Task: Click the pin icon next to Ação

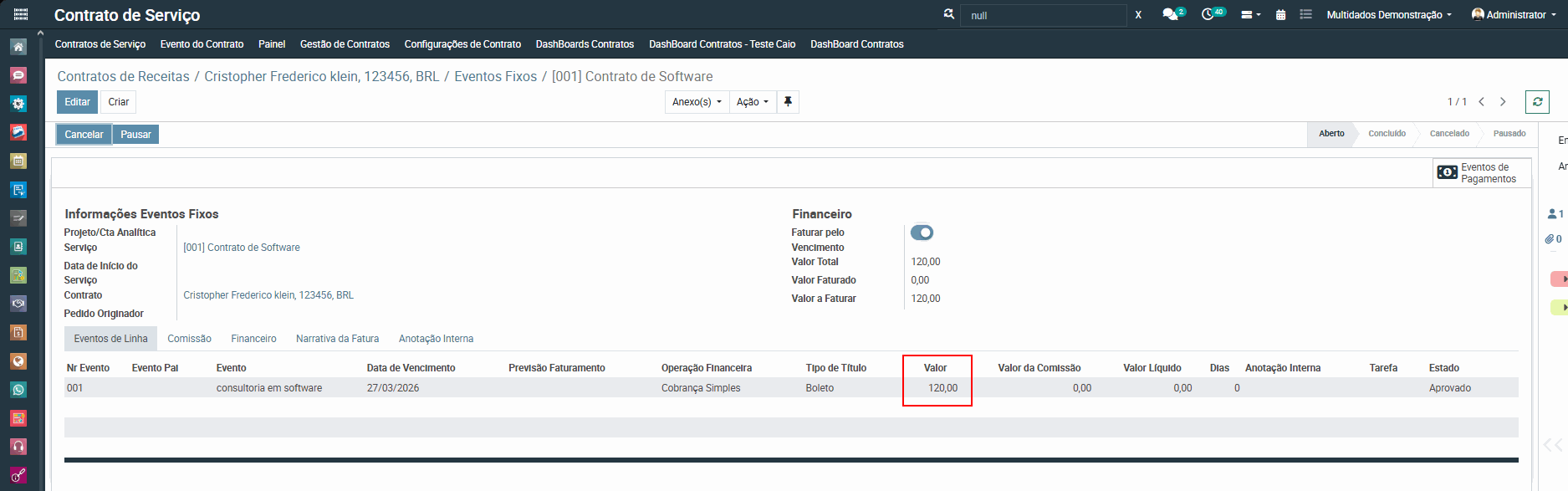Action: point(788,102)
